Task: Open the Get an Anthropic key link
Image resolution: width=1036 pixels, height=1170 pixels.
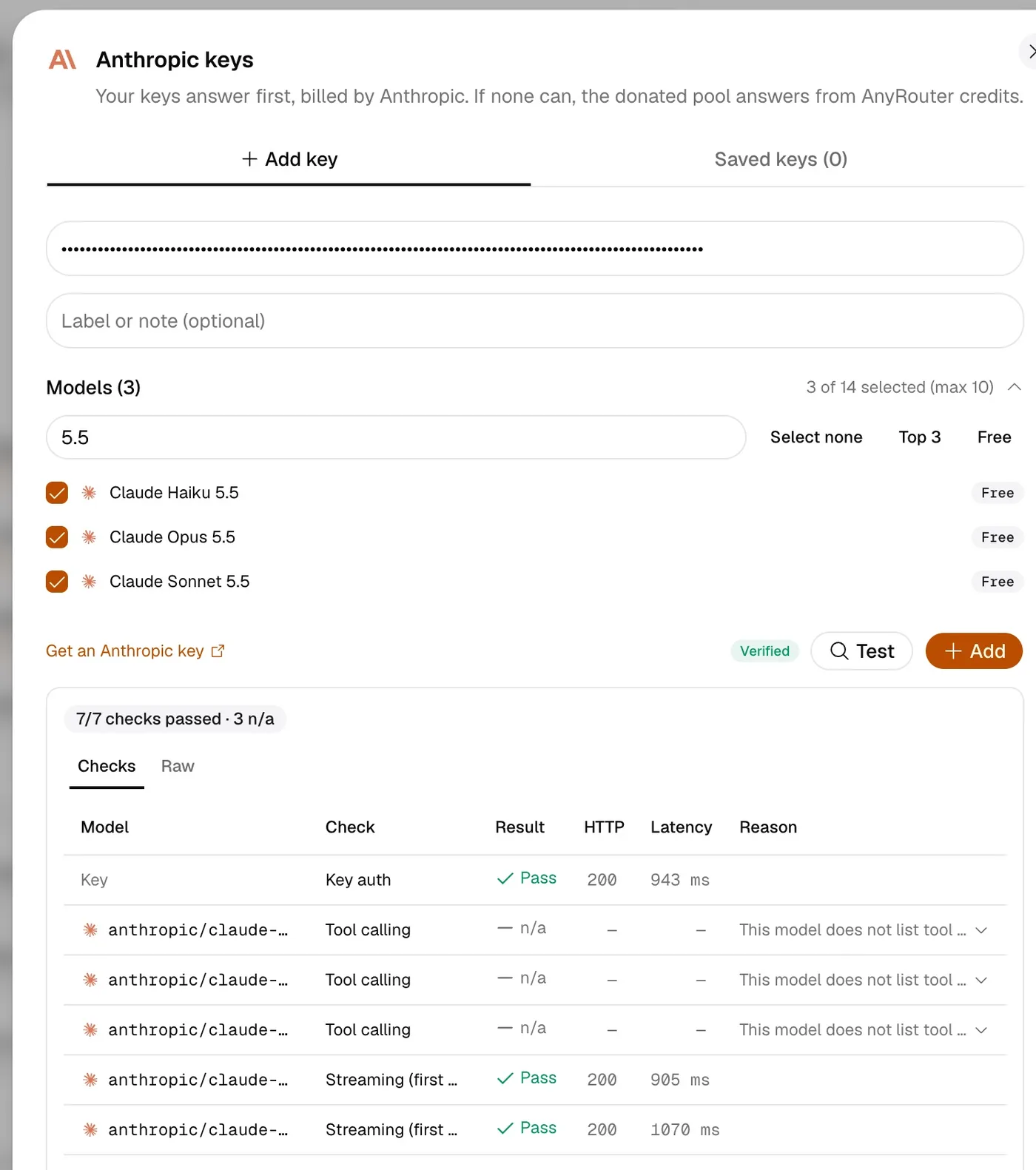Action: pos(135,651)
